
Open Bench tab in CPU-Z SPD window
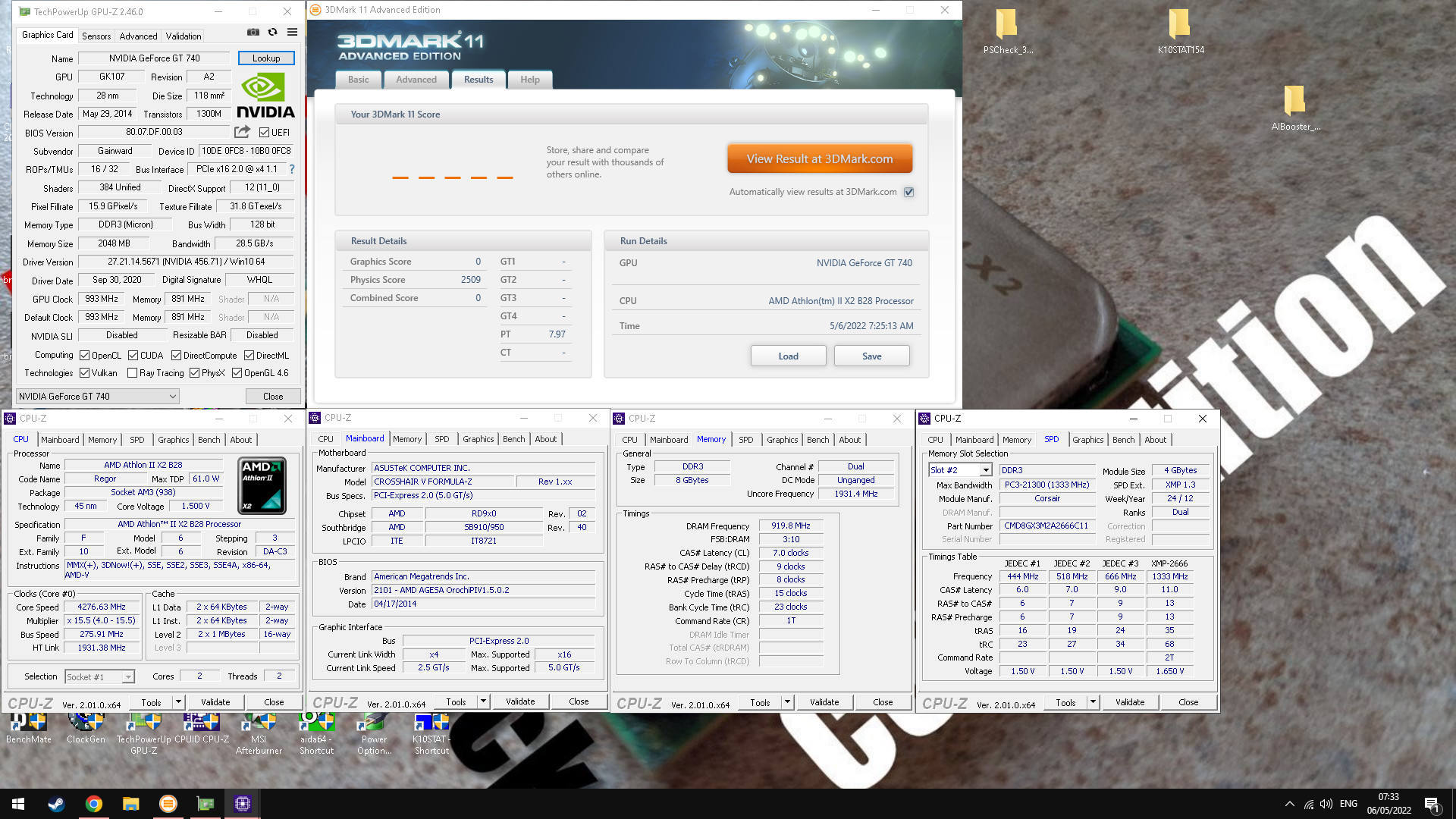coord(1123,440)
